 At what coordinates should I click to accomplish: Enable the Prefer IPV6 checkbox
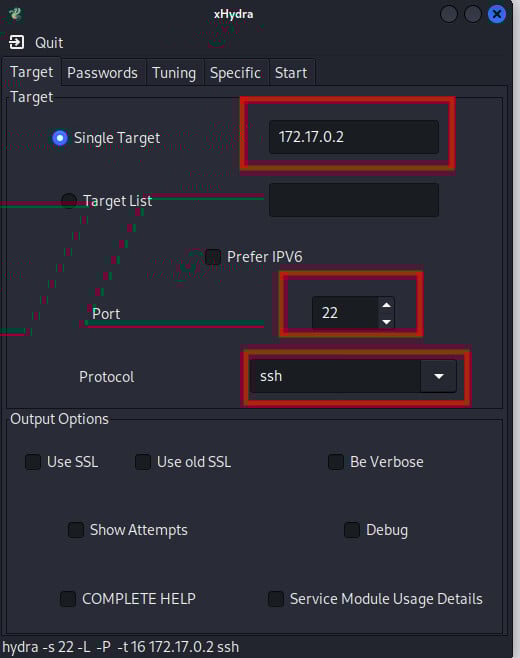coord(213,257)
